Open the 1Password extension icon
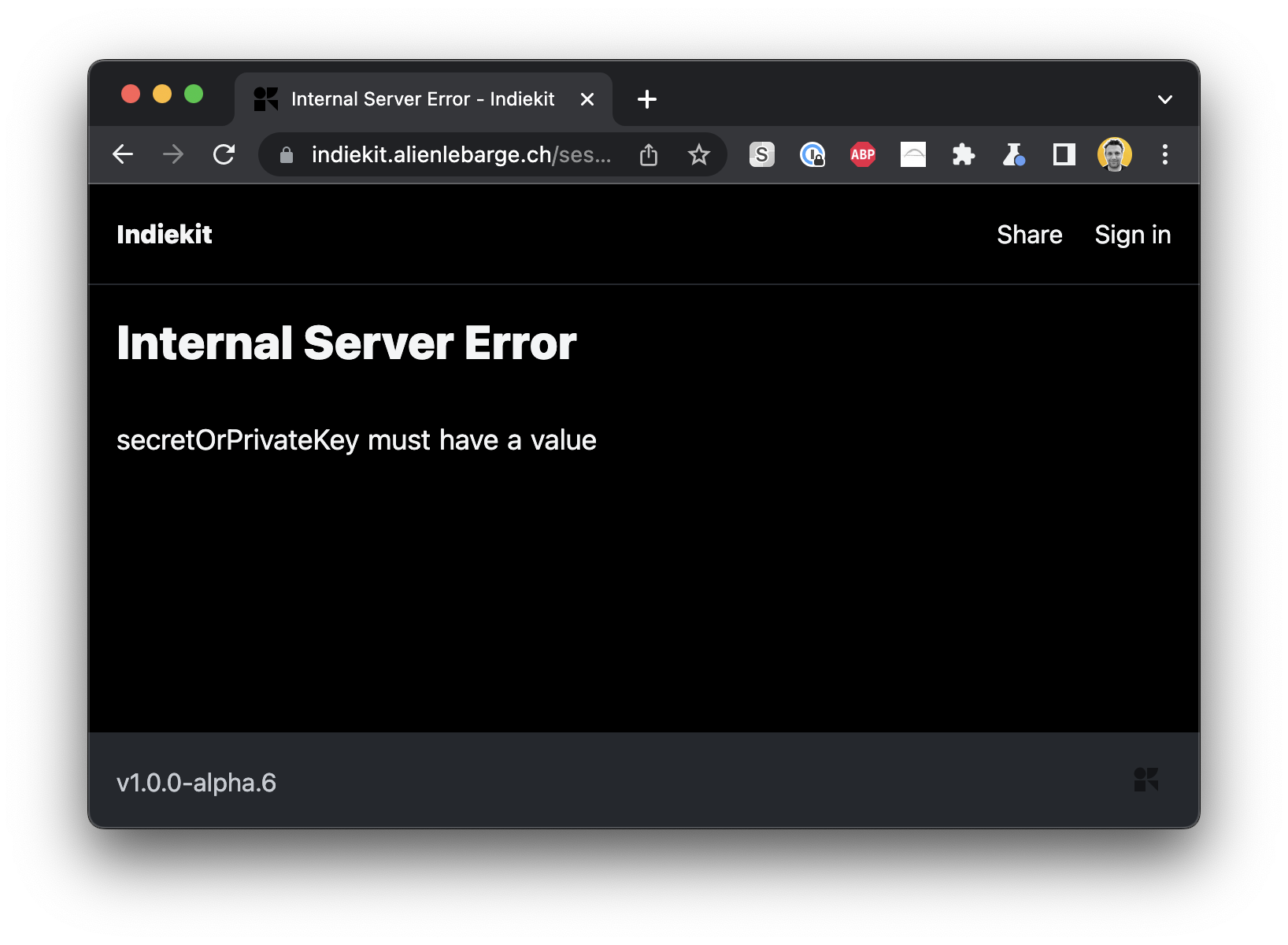Image resolution: width=1288 pixels, height=945 pixels. pyautogui.click(x=812, y=154)
